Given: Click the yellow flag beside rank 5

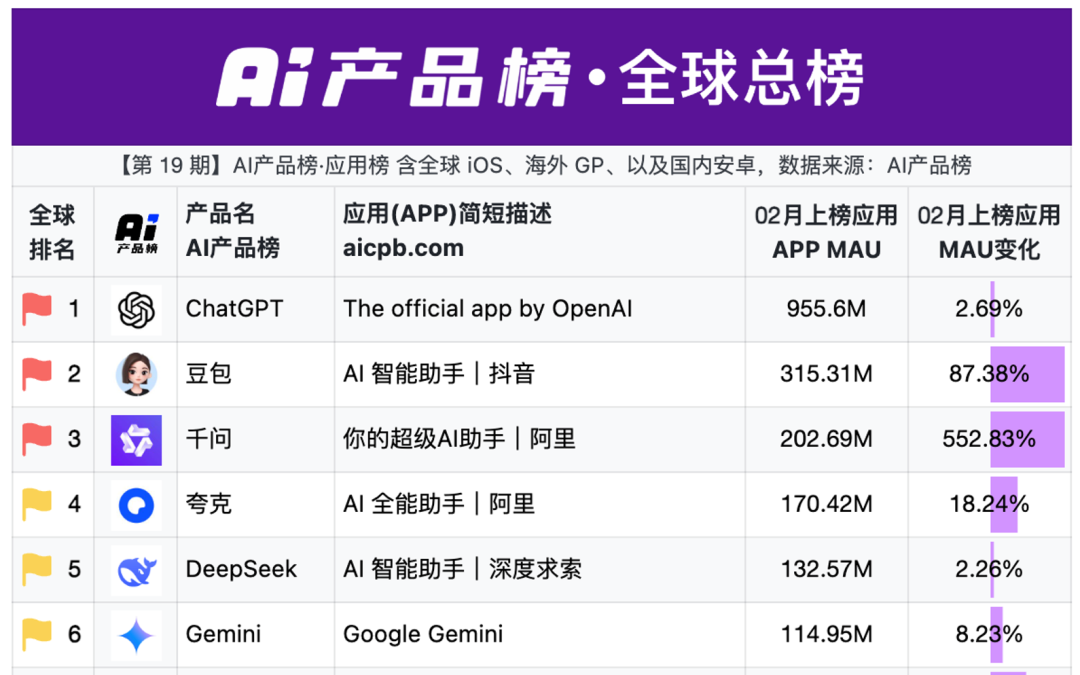Looking at the screenshot, I should click(x=37, y=569).
